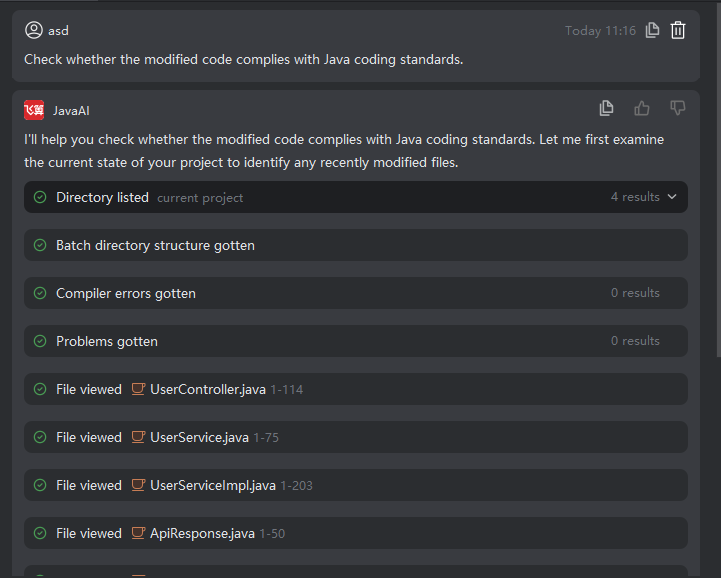Expand the Directory listed results chevron
Viewport: 721px width, 578px height.
[x=672, y=197]
